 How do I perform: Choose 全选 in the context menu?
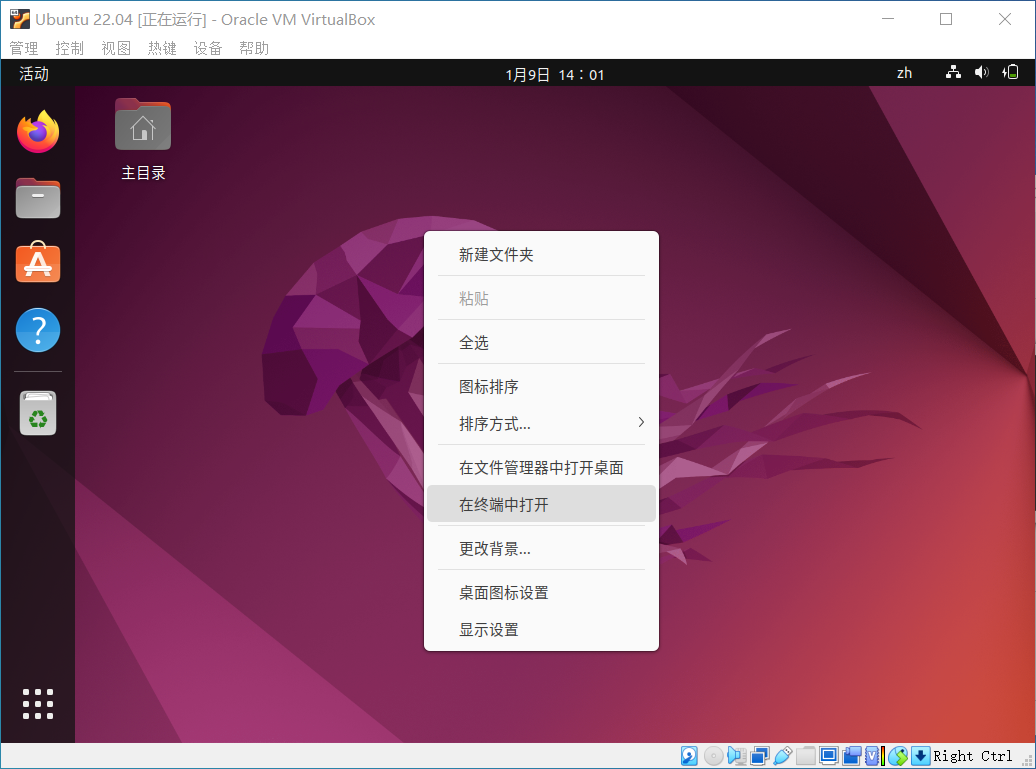pos(541,342)
